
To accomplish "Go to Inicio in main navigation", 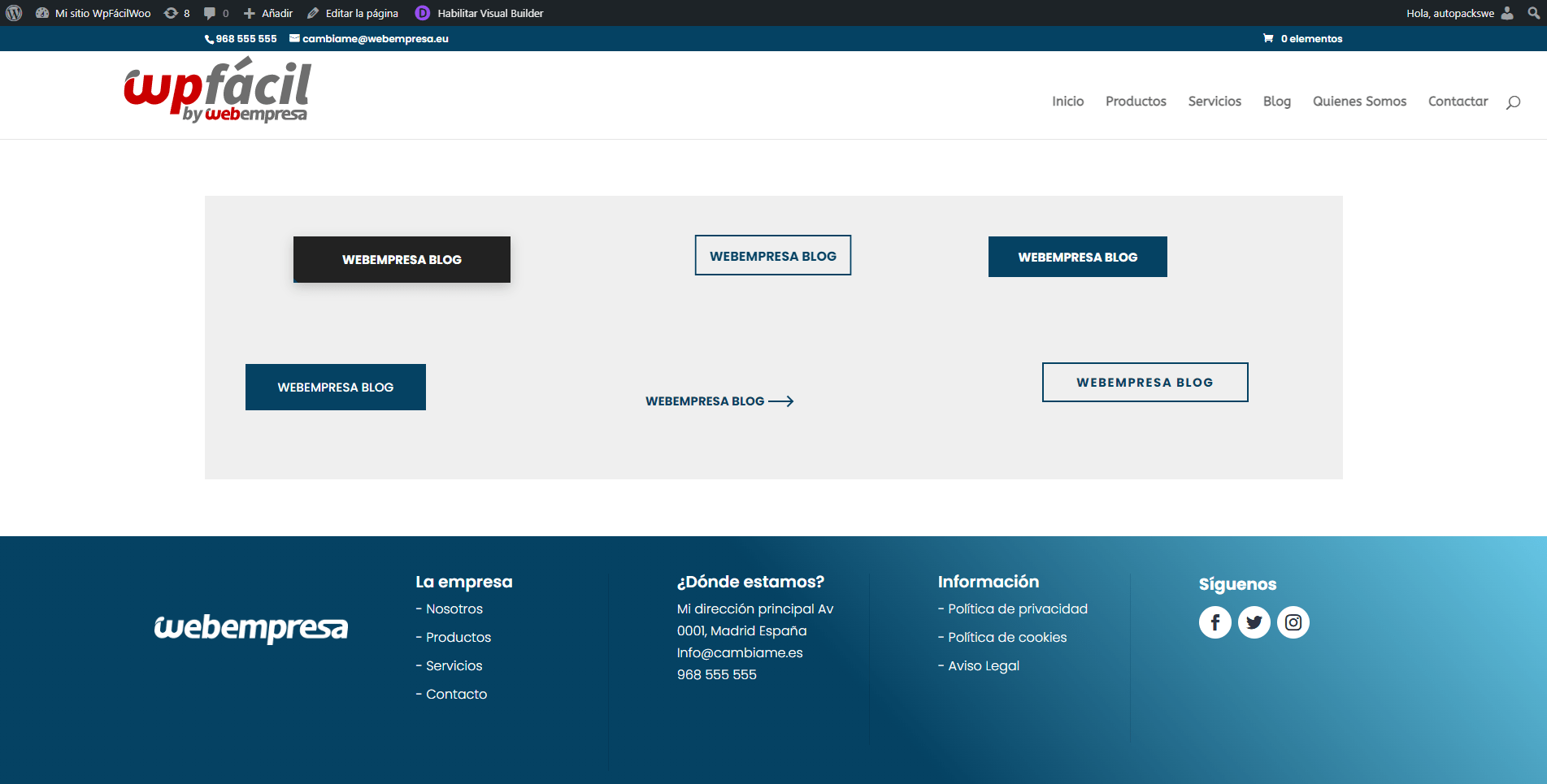I will click(x=1067, y=102).
